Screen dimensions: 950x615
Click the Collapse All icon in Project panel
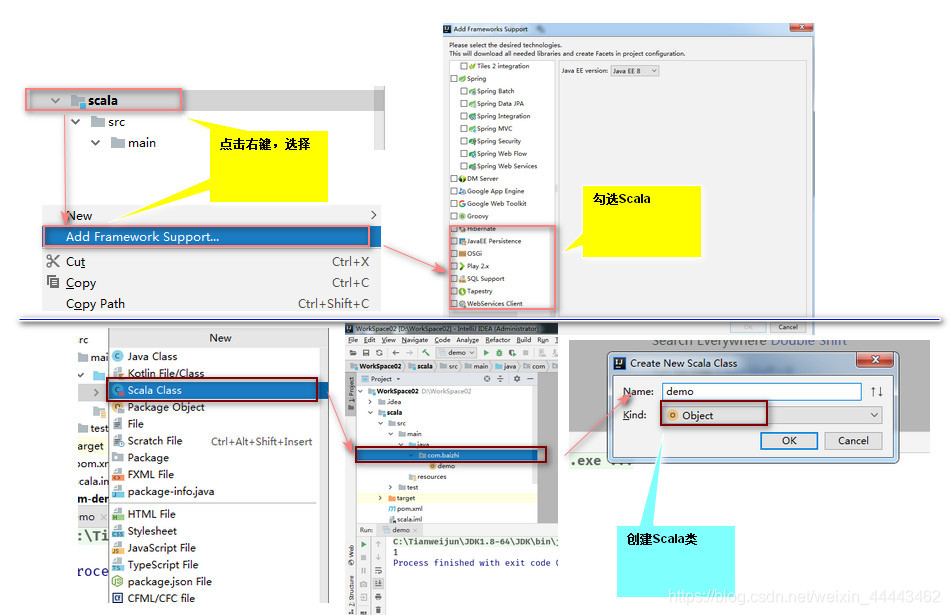pos(500,379)
